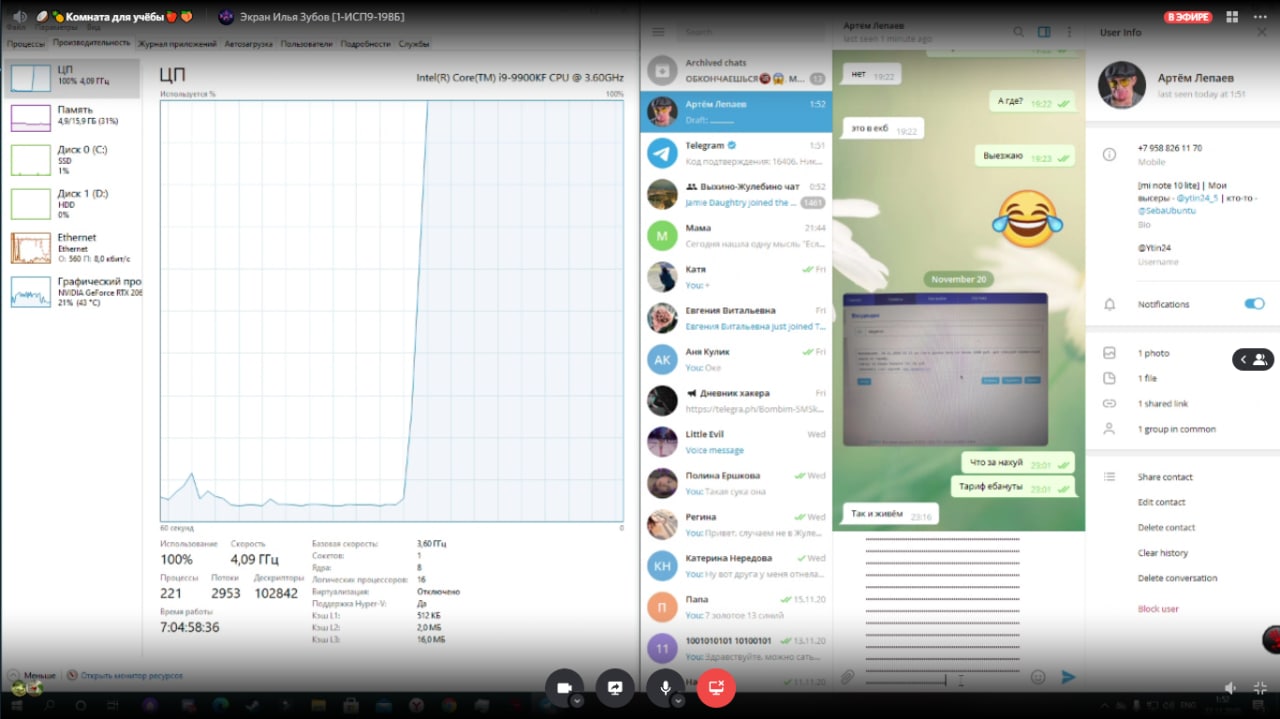Open 1001010101 10100101 chat
Image resolution: width=1280 pixels, height=719 pixels.
(736, 648)
